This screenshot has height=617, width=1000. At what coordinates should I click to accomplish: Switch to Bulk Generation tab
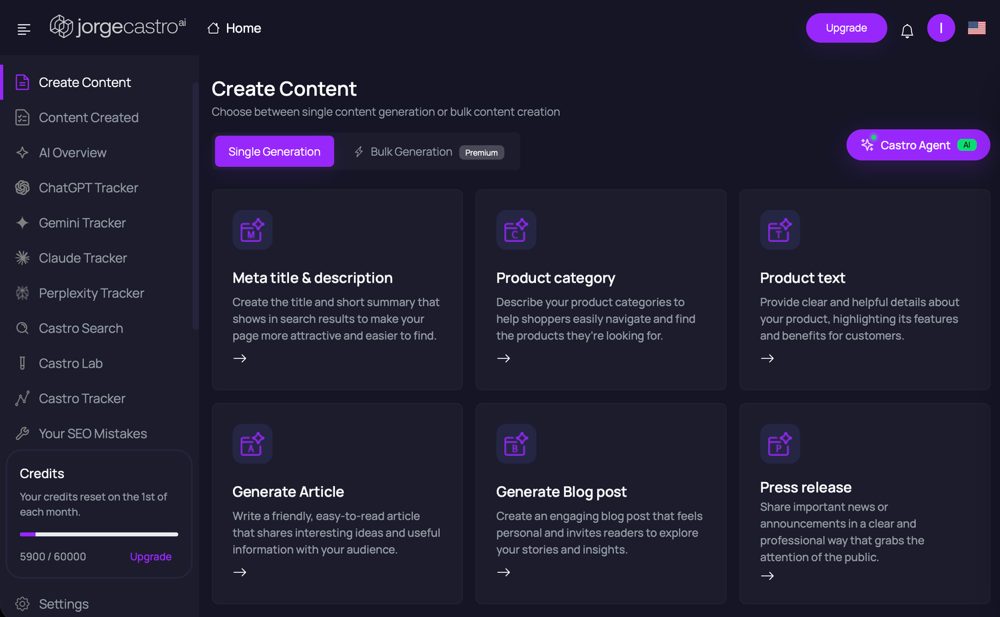point(429,152)
